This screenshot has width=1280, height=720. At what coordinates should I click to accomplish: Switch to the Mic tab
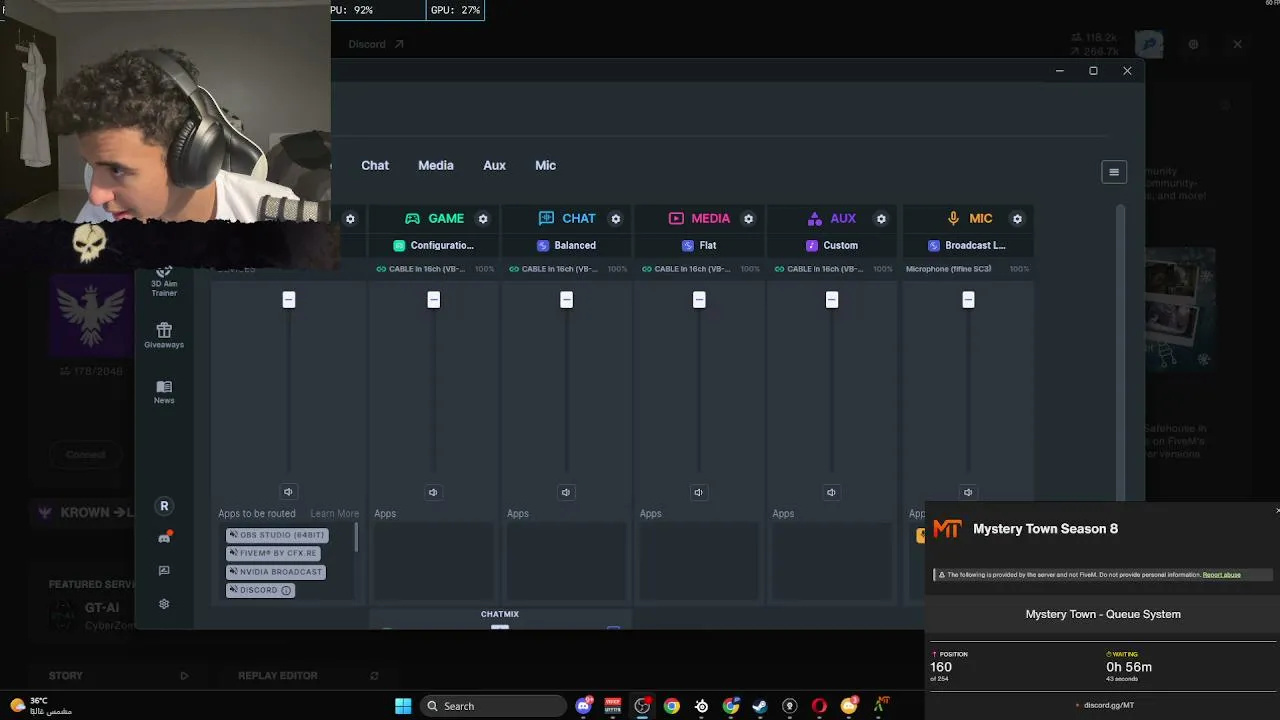pyautogui.click(x=545, y=165)
